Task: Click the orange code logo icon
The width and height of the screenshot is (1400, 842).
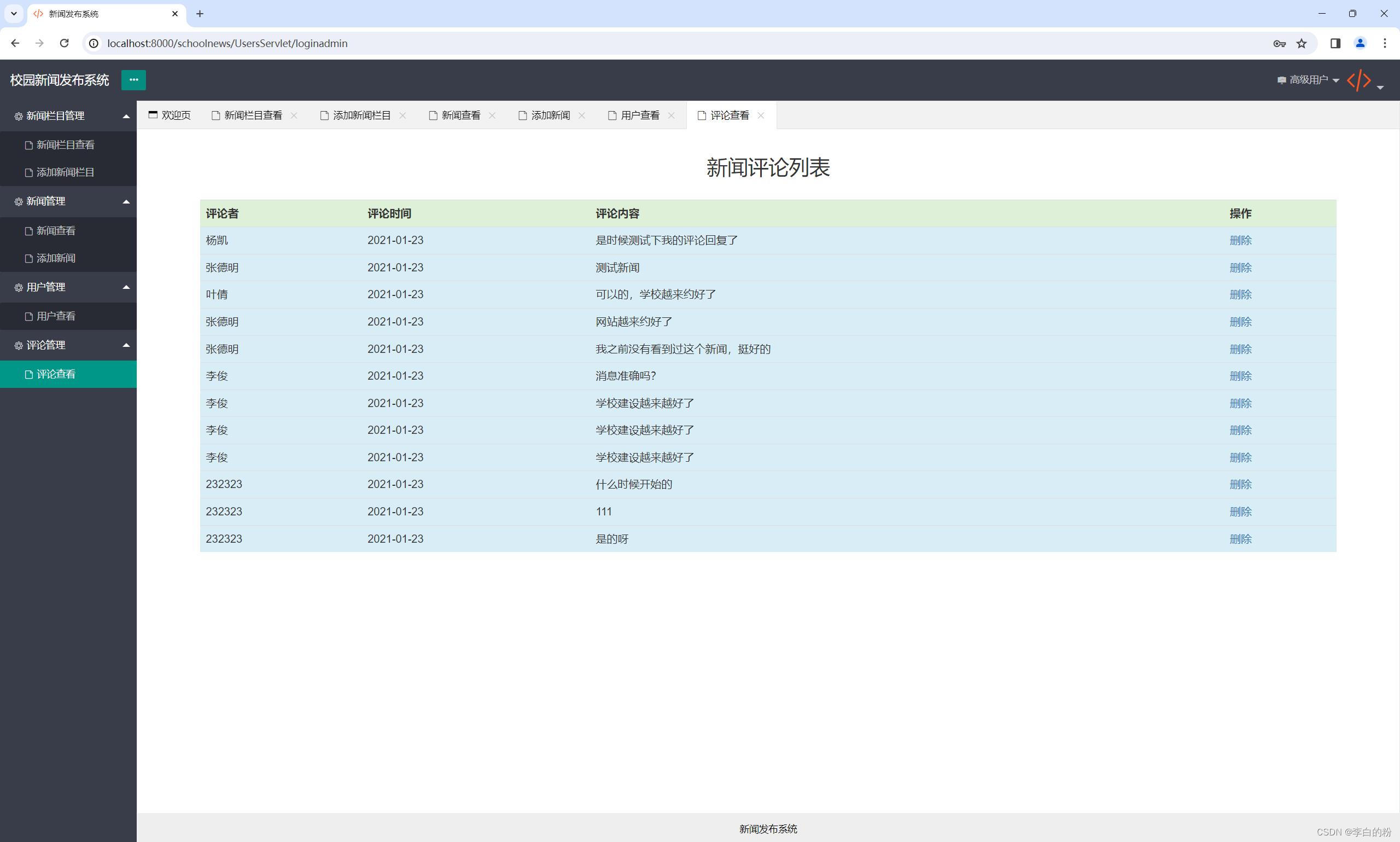Action: point(1359,80)
